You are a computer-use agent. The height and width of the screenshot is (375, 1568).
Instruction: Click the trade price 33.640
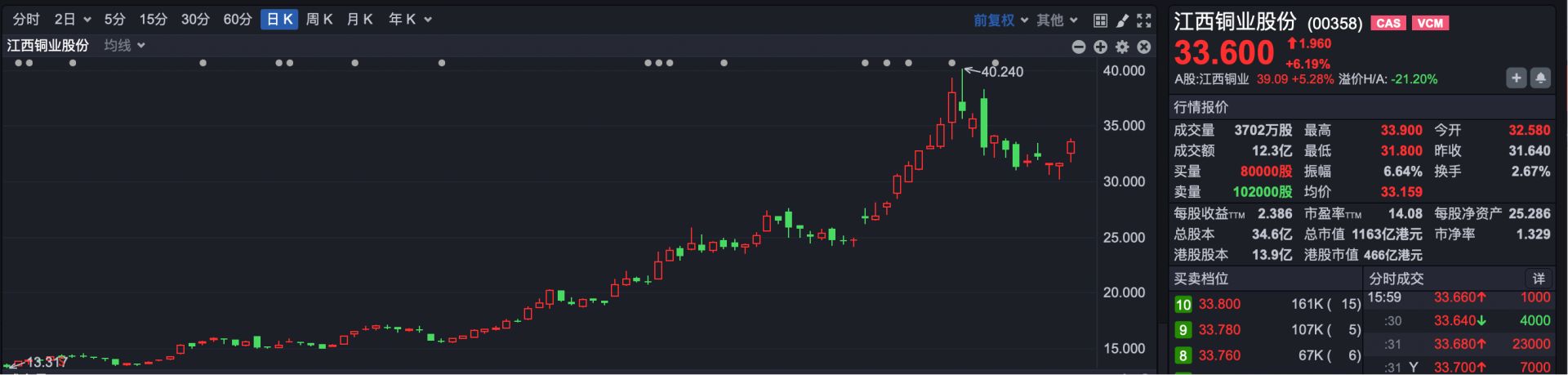(1460, 321)
